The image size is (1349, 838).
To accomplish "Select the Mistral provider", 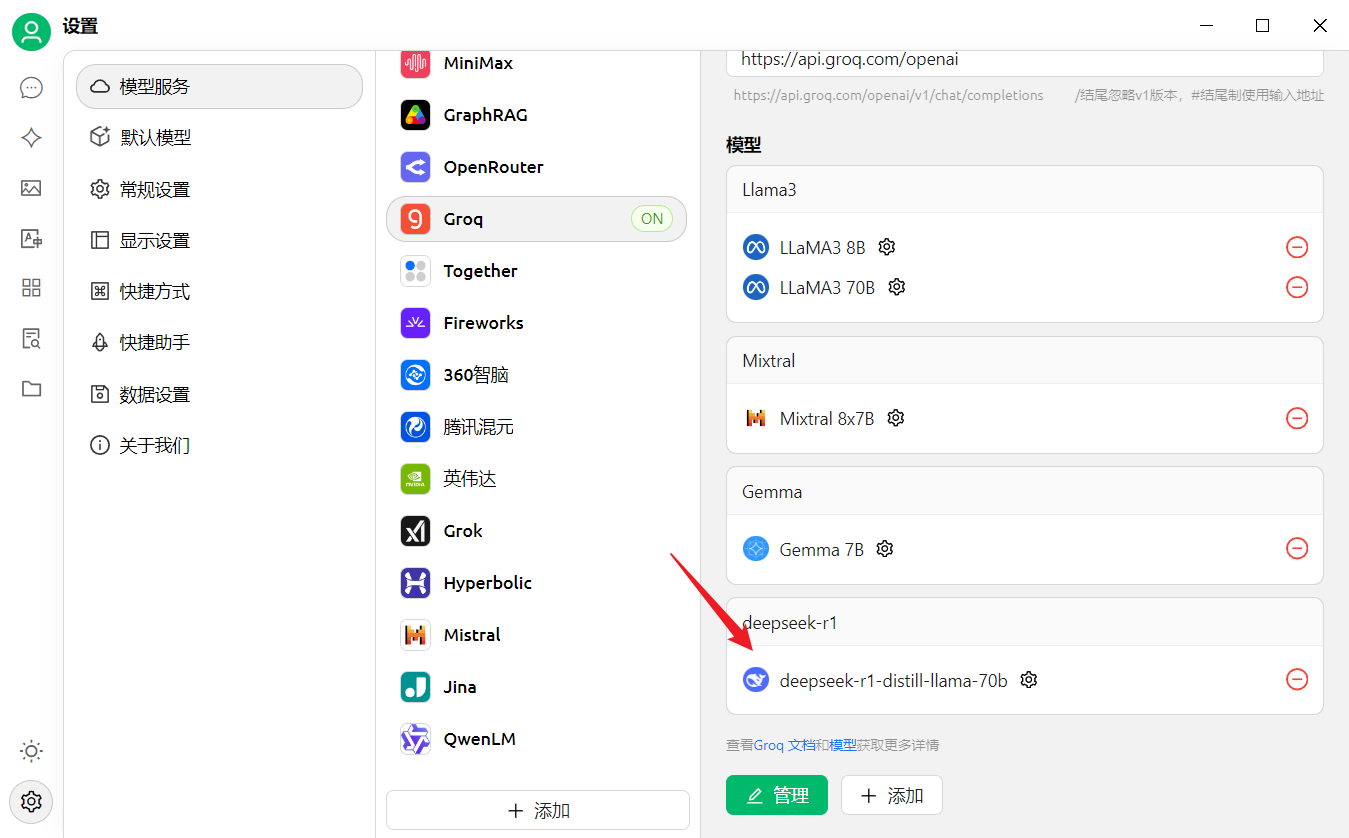I will point(536,635).
